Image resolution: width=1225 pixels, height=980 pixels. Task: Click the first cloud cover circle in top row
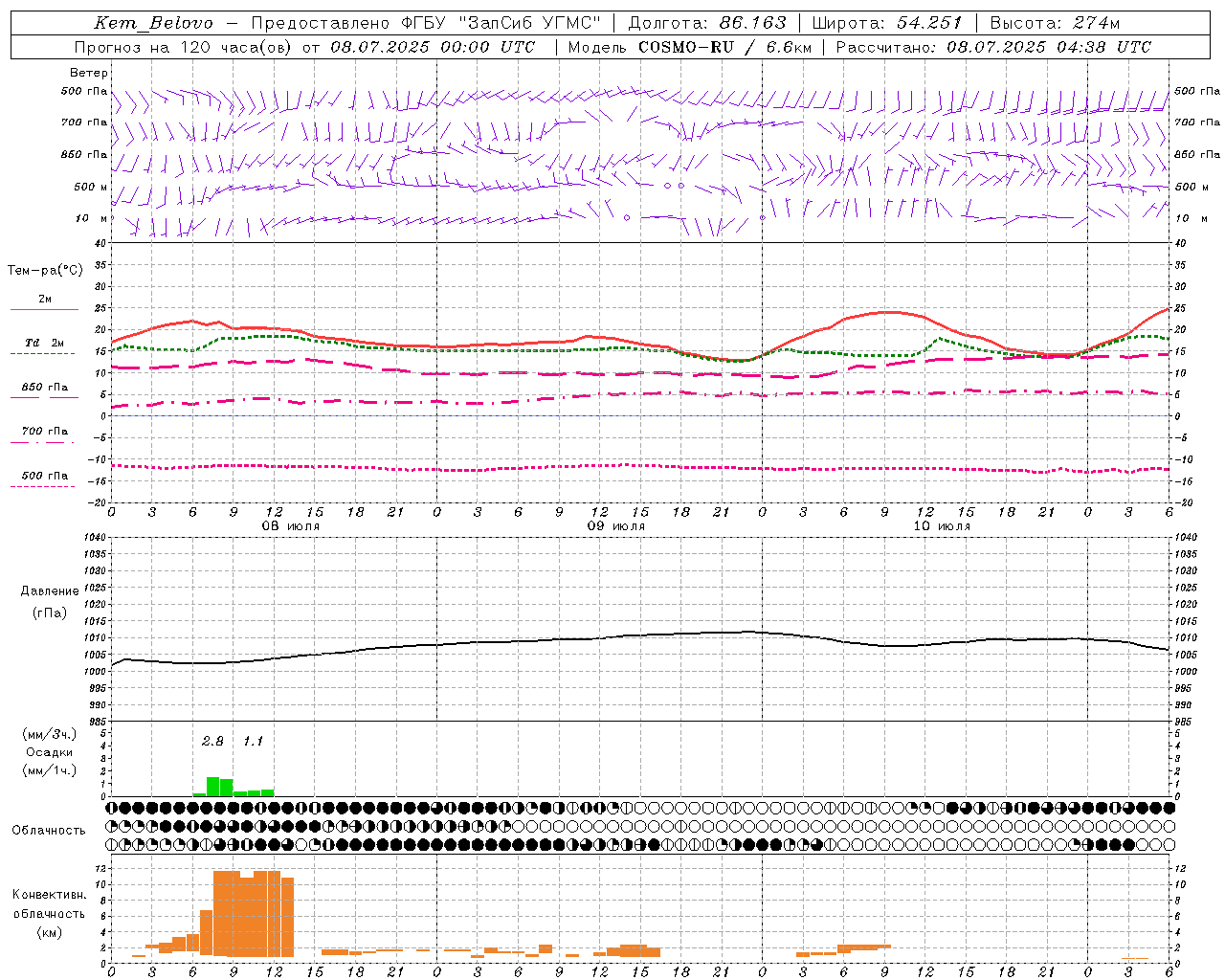(112, 808)
